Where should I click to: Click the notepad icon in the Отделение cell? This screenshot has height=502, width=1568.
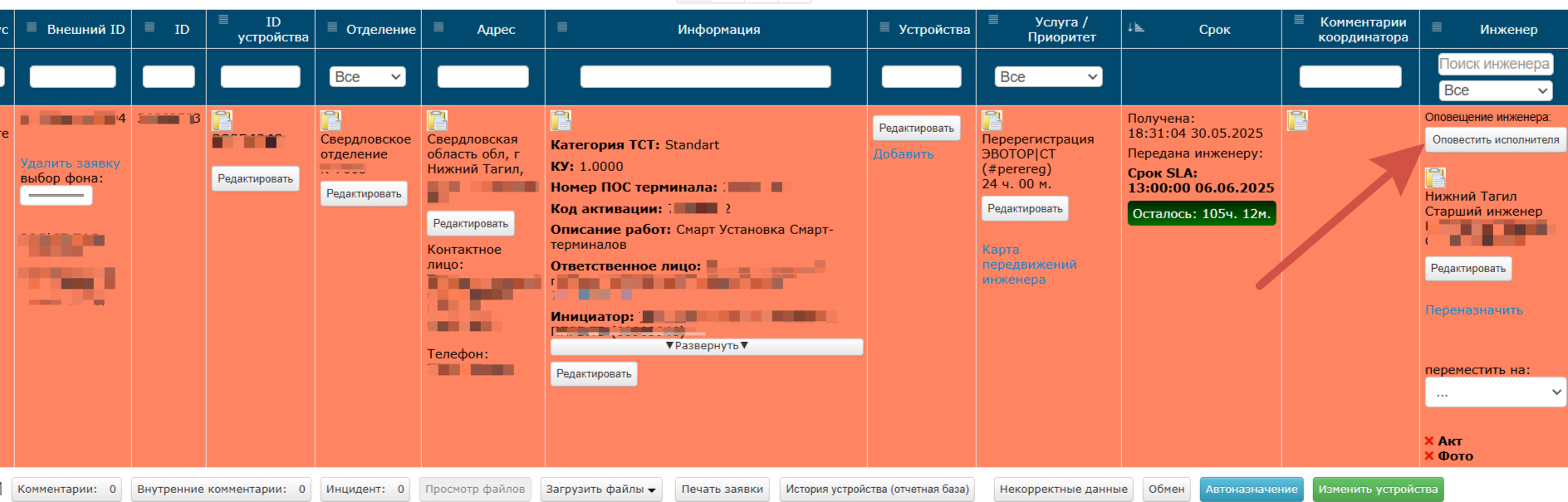coord(331,121)
